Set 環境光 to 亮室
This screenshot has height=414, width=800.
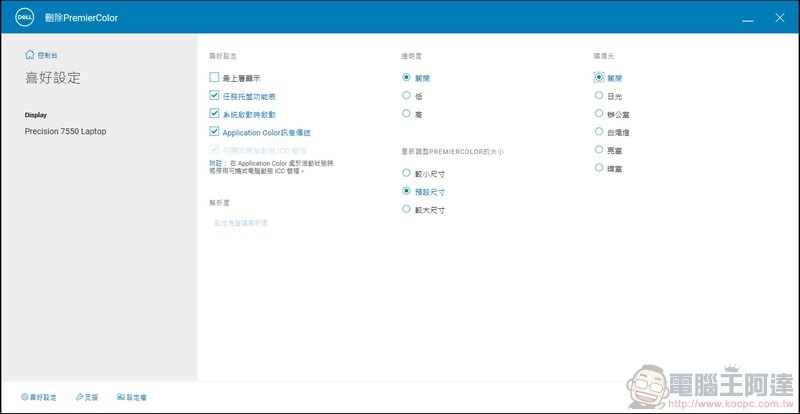[599, 150]
